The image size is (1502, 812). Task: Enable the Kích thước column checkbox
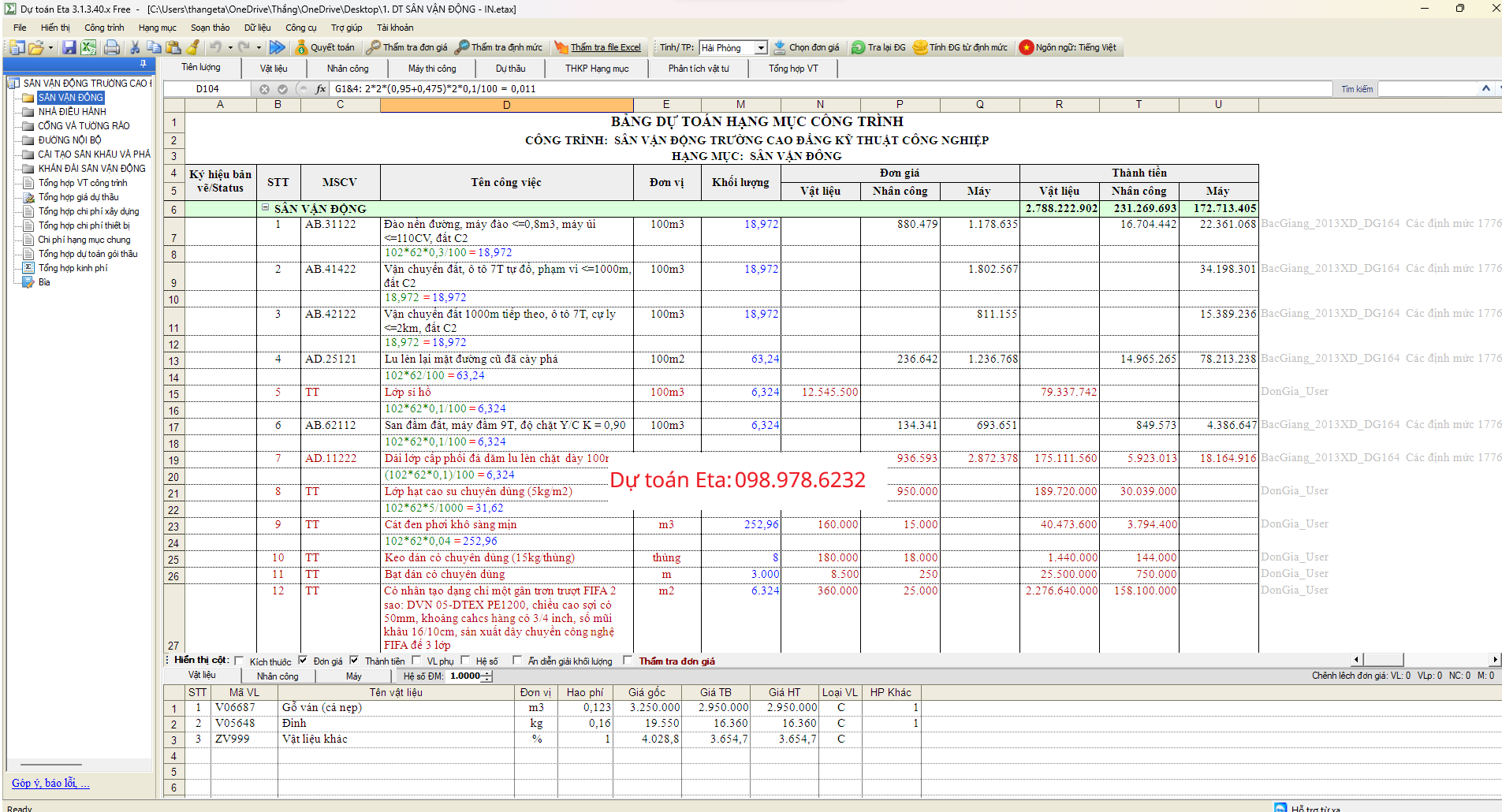pos(239,661)
